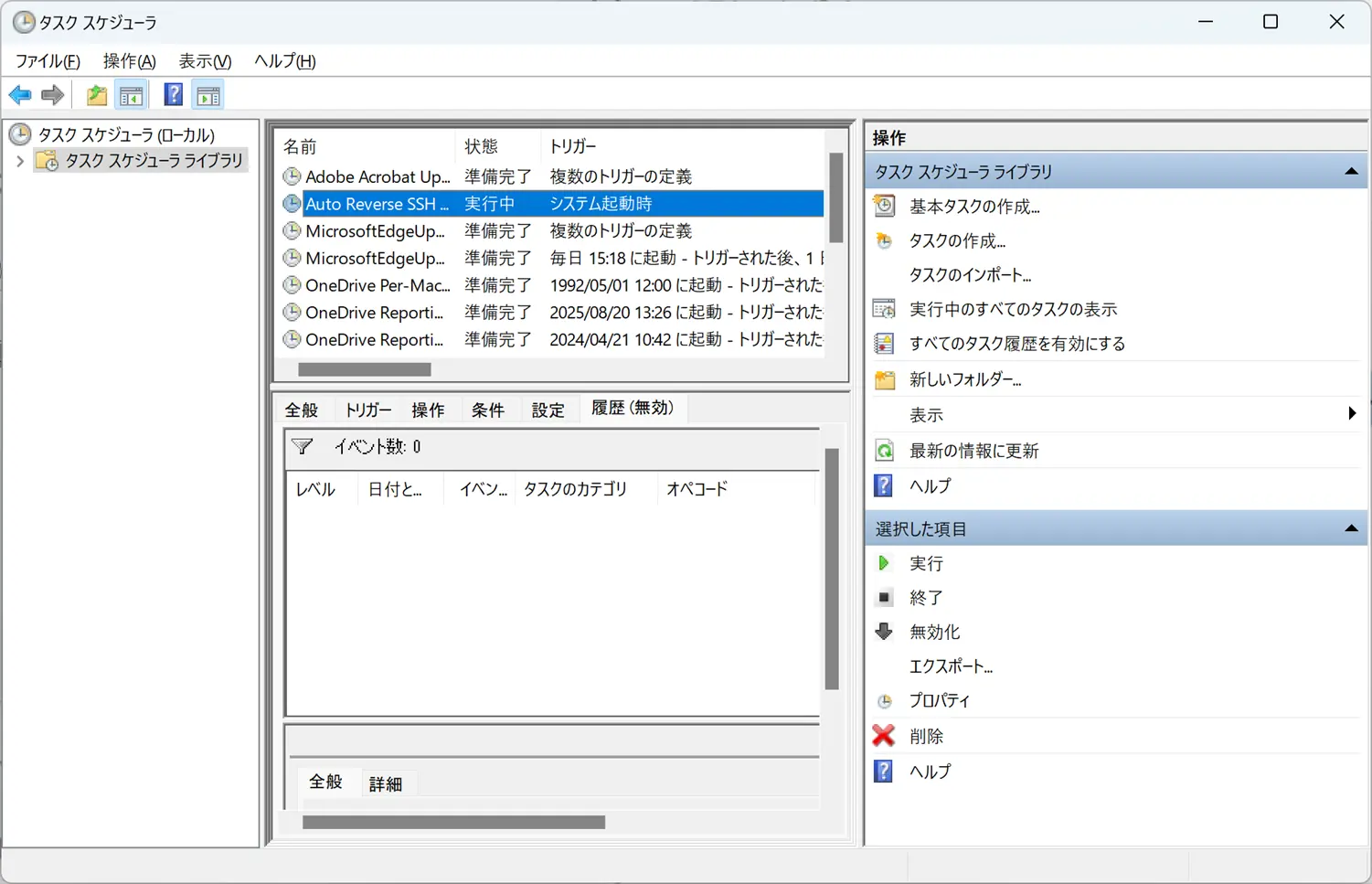1372x884 pixels.
Task: Click すべてのタスク履歴を有効にする action text
Action: coord(1017,344)
